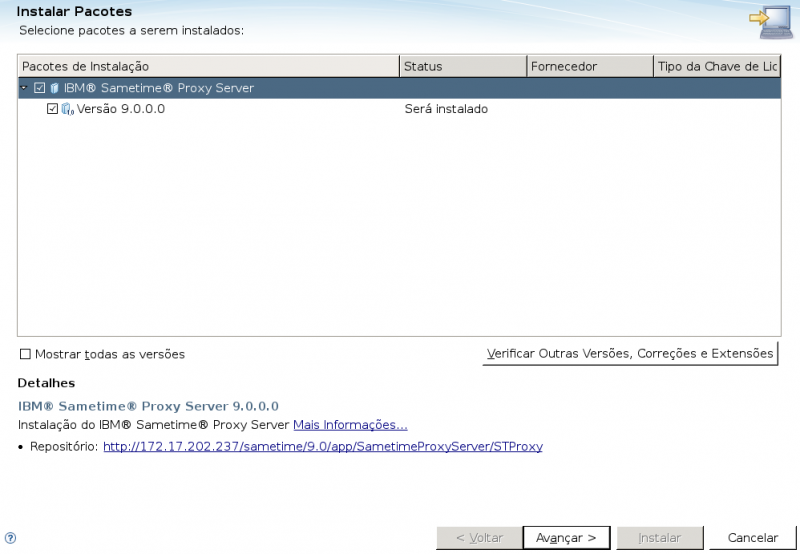The image size is (800, 554).
Task: Proceed with the Avançar button
Action: (x=566, y=538)
